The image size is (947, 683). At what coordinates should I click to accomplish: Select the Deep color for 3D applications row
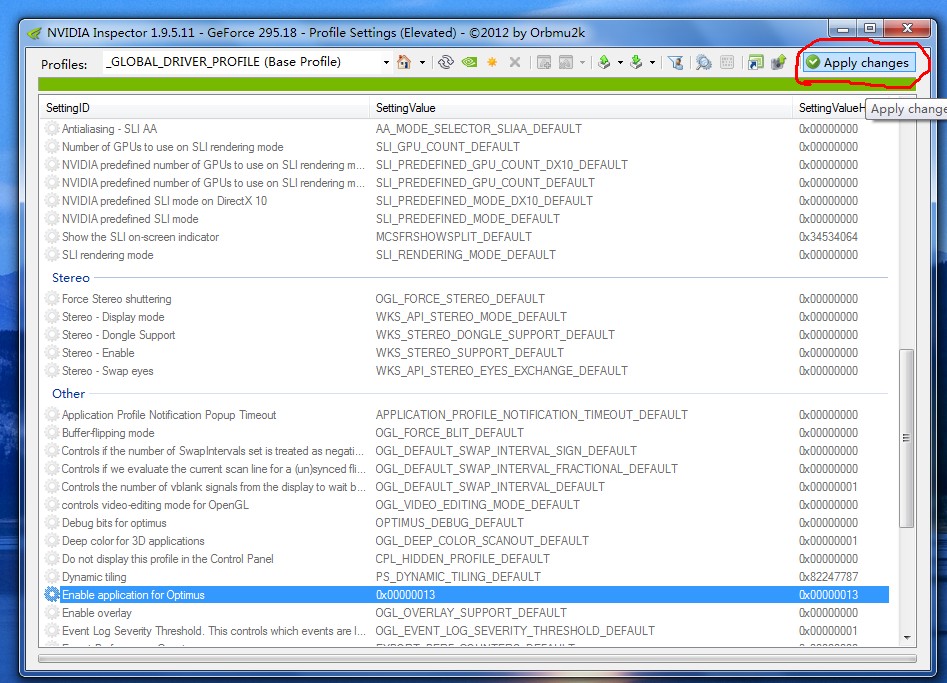(x=465, y=540)
